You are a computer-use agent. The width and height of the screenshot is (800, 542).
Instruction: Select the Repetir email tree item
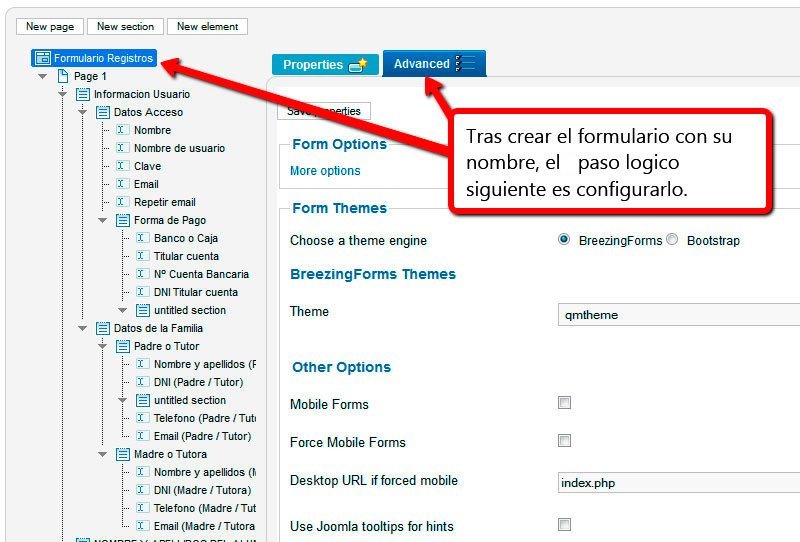165,202
